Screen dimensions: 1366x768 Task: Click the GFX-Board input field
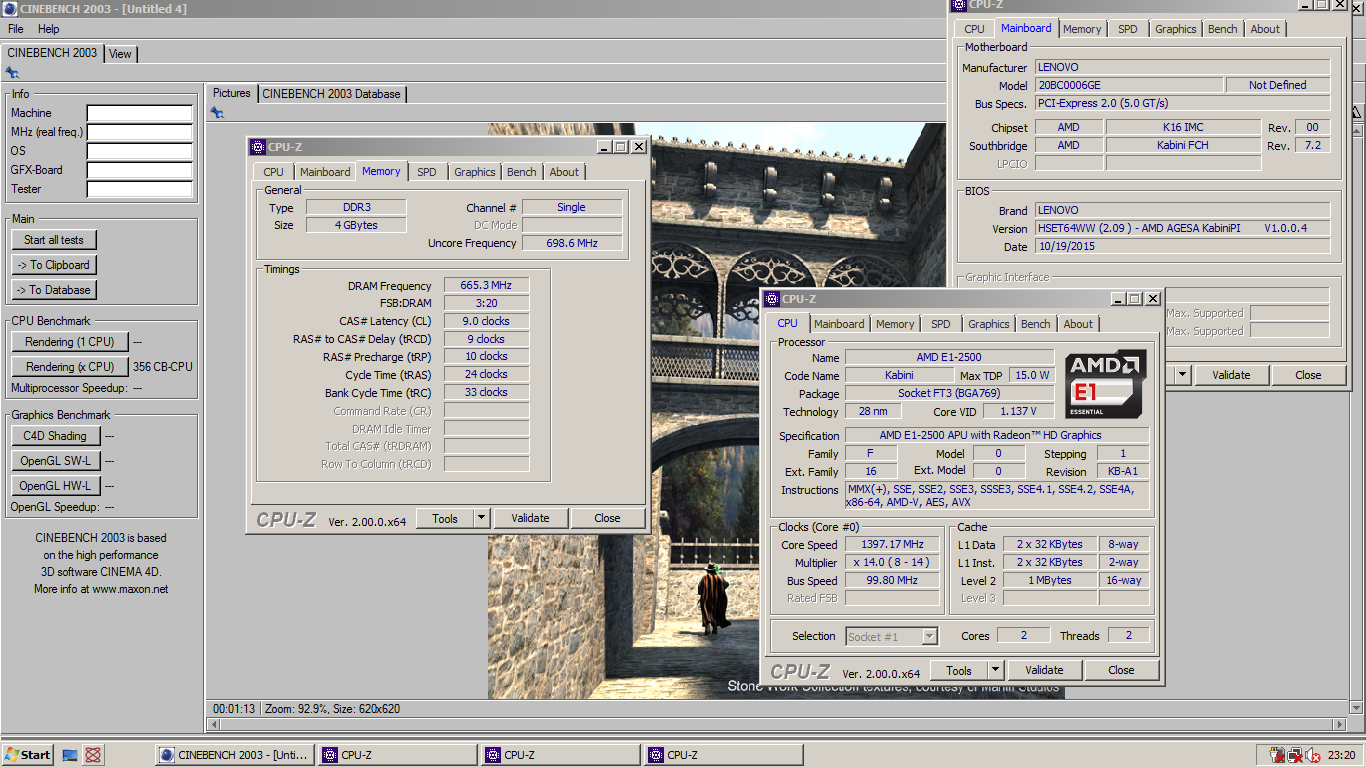tap(139, 170)
